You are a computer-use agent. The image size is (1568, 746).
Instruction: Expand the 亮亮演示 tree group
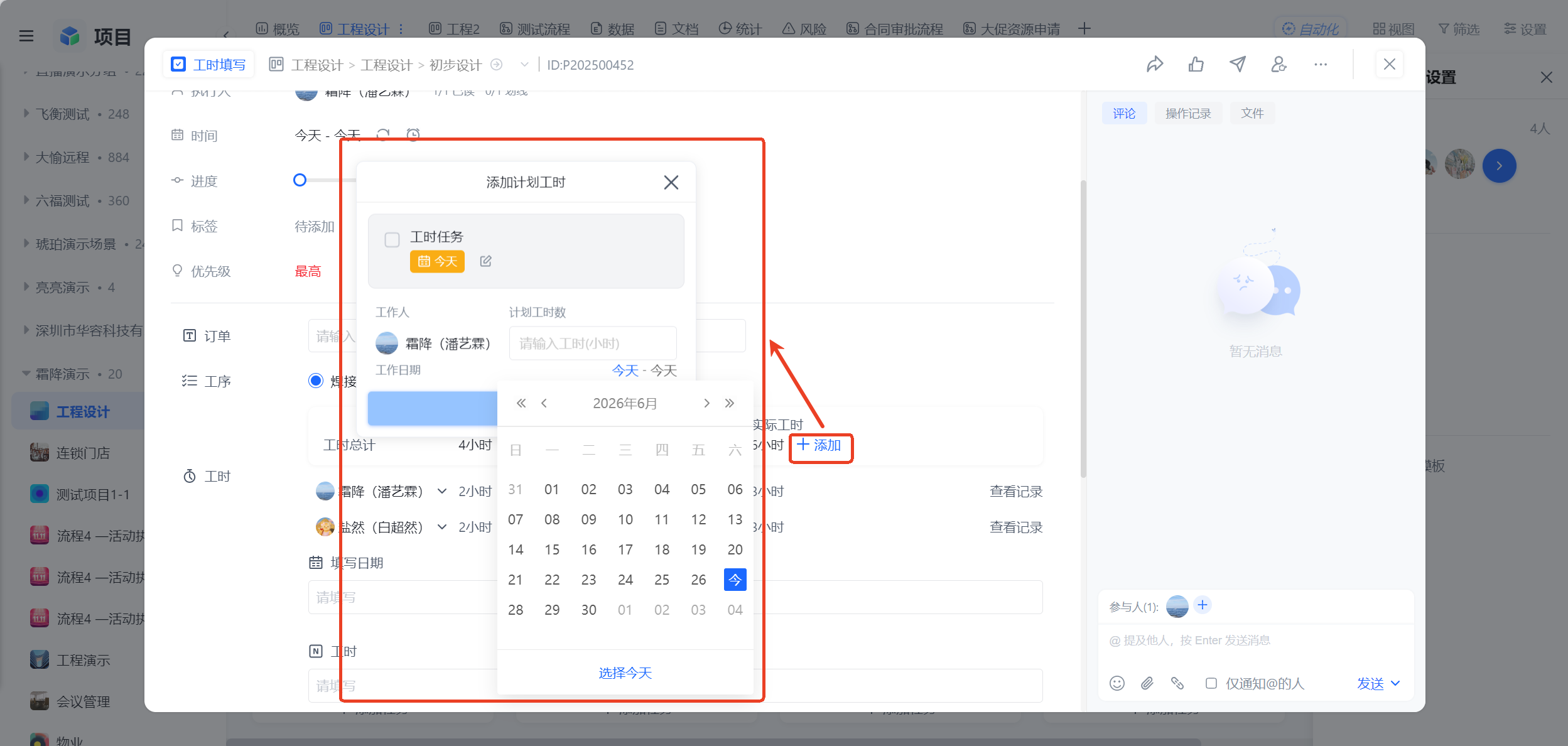[x=26, y=287]
